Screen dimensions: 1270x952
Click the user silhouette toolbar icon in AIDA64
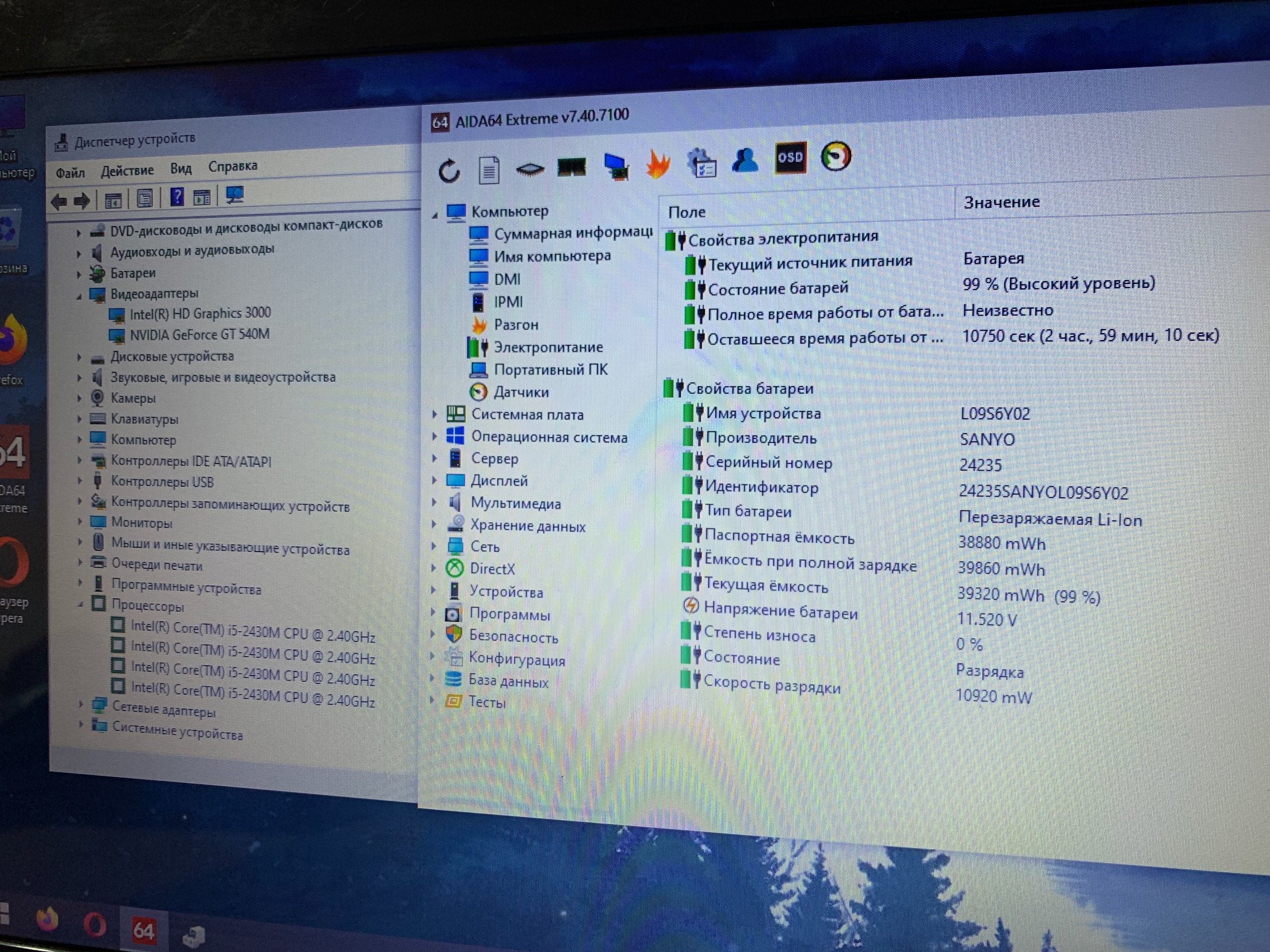745,160
